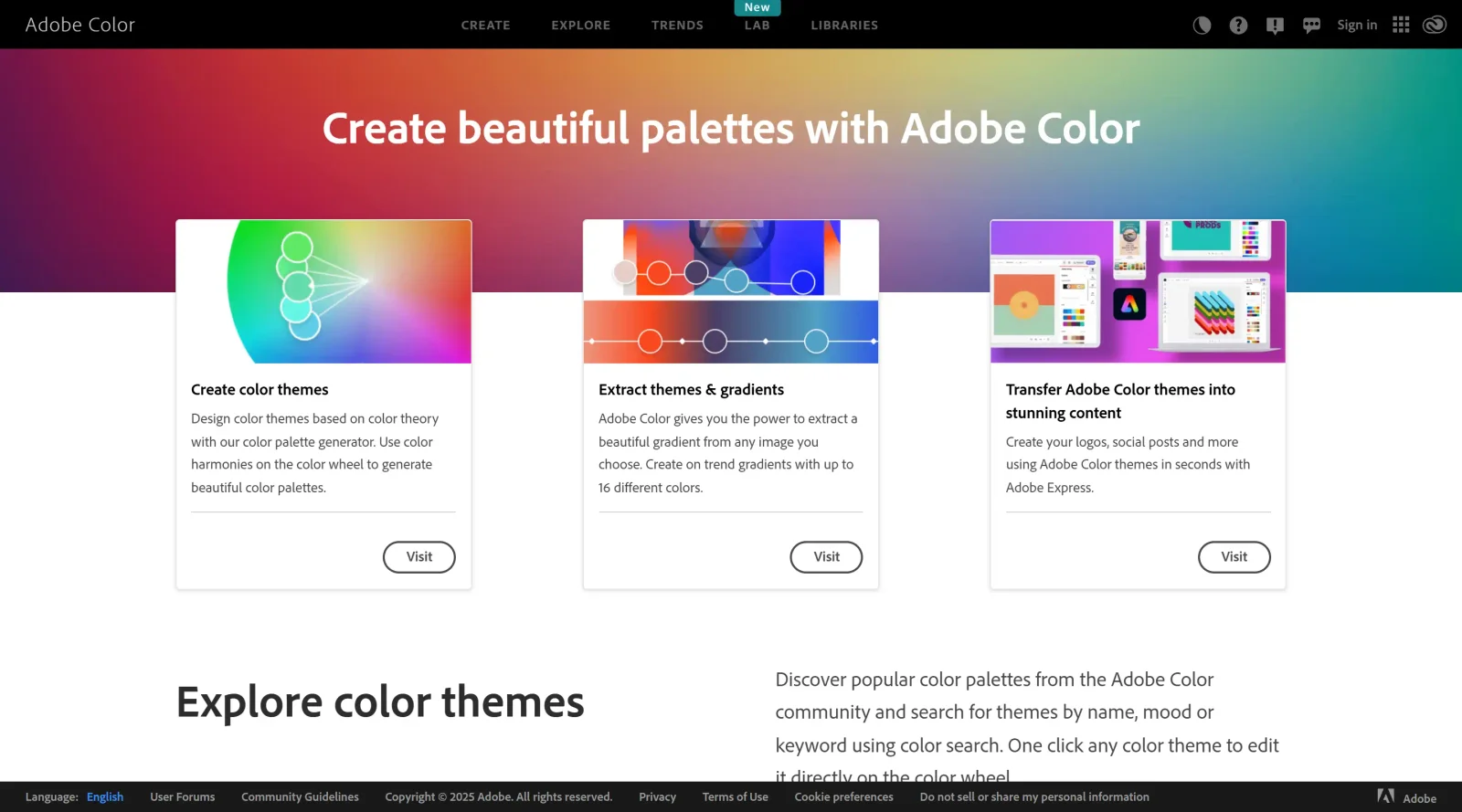Toggle the dark/light theme icon
Image resolution: width=1462 pixels, height=812 pixels.
coord(1202,26)
